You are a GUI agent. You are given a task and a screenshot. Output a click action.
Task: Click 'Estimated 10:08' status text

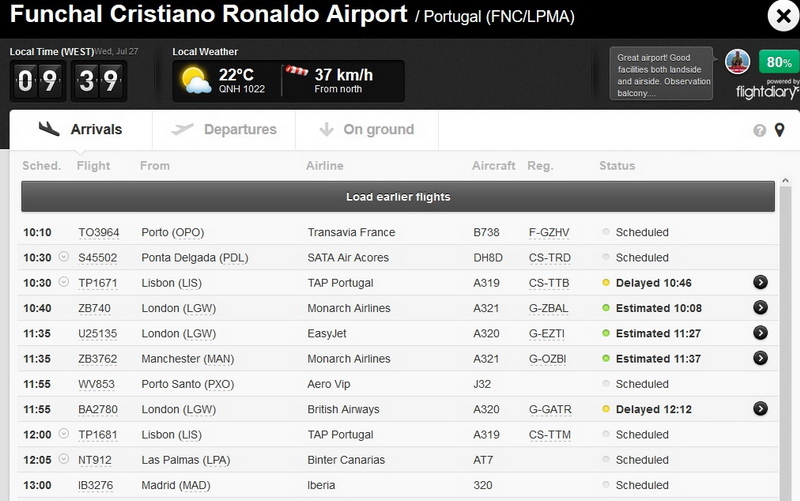pos(659,308)
